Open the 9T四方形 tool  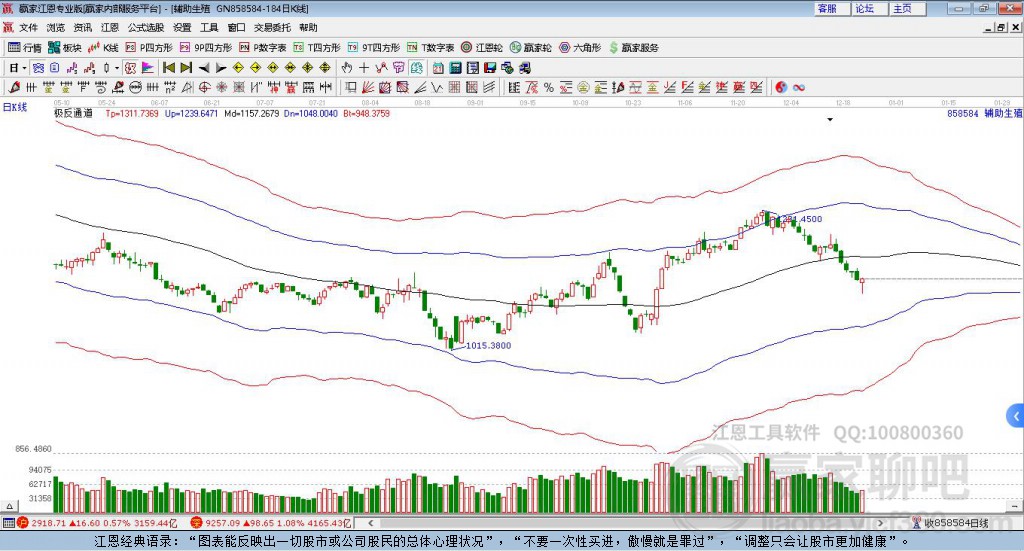pyautogui.click(x=374, y=48)
